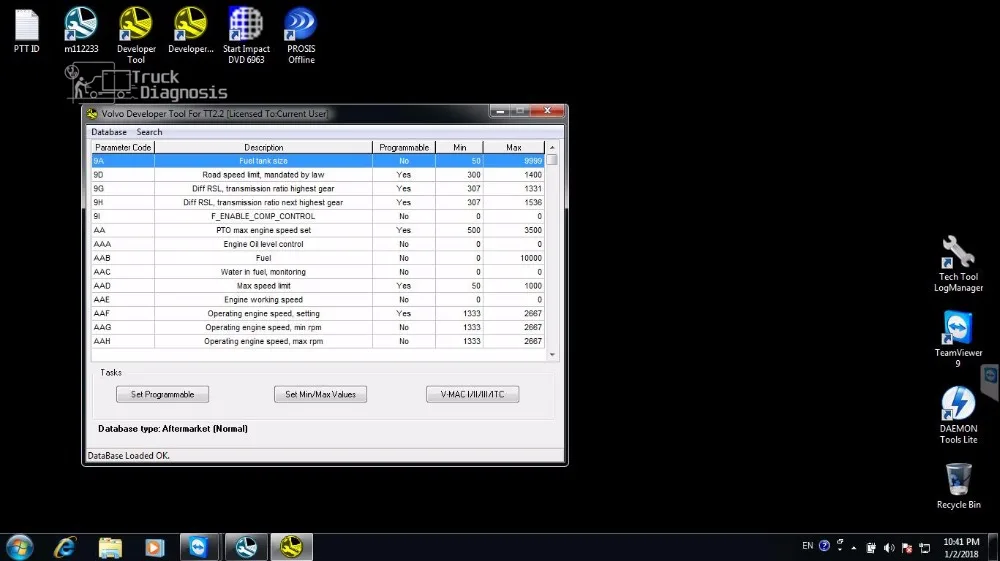Image resolution: width=1000 pixels, height=561 pixels.
Task: Select Volvo Developer Tool taskbar button
Action: (291, 548)
